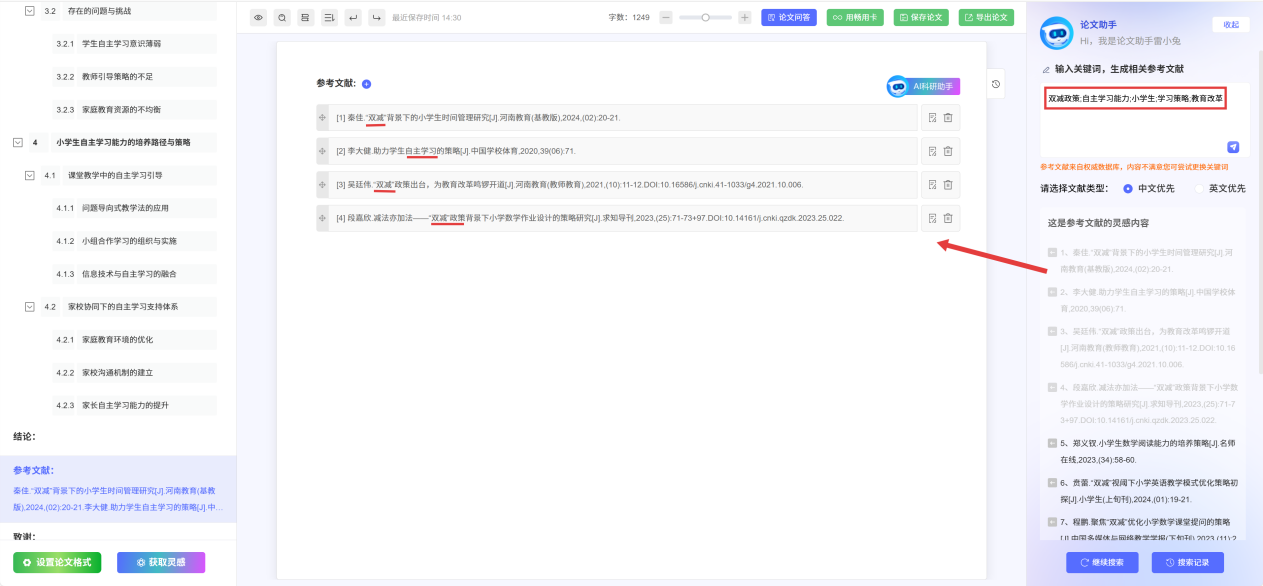Edit reference [1] 秦佳 with edit icon
The width and height of the screenshot is (1263, 586).
931,118
